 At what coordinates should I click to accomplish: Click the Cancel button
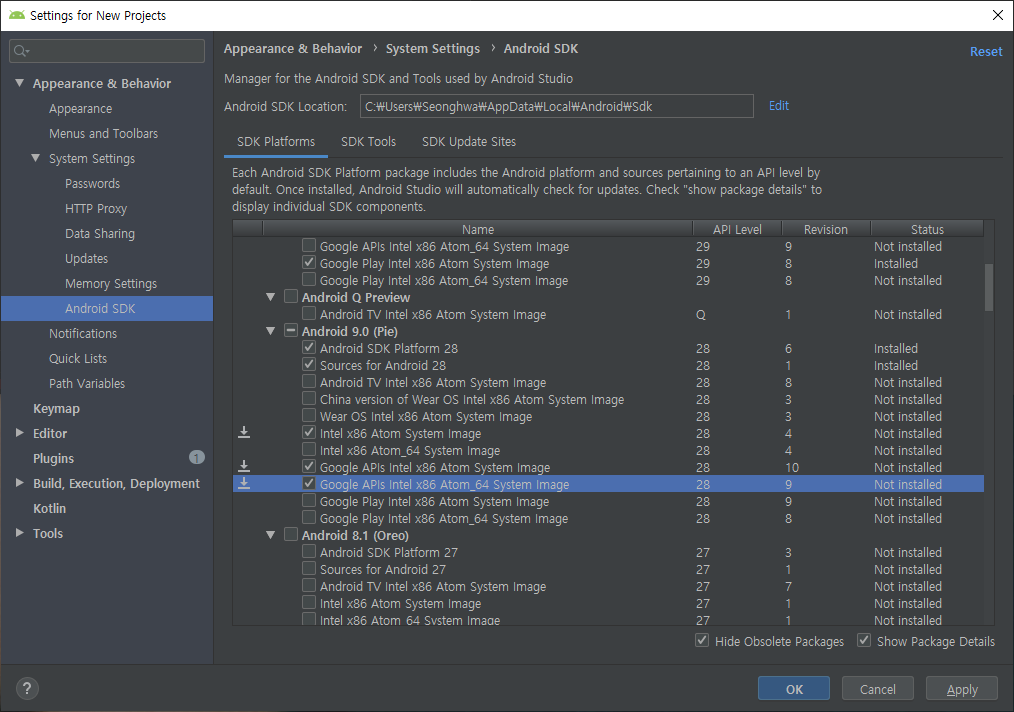[878, 689]
